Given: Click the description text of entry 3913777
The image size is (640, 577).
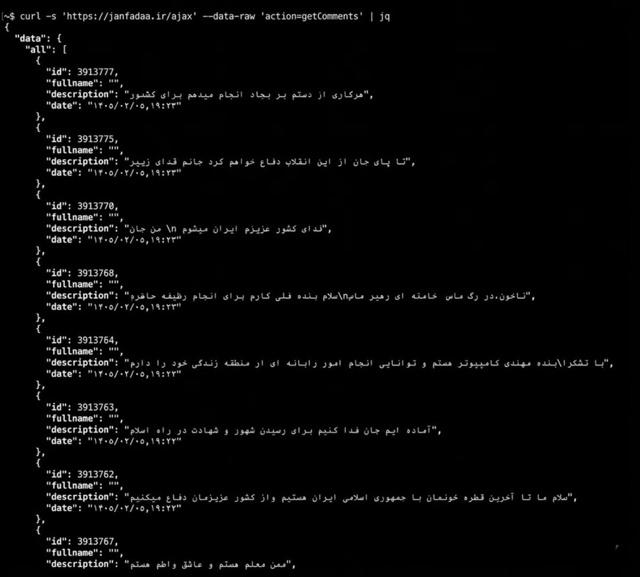Looking at the screenshot, I should tap(246, 95).
